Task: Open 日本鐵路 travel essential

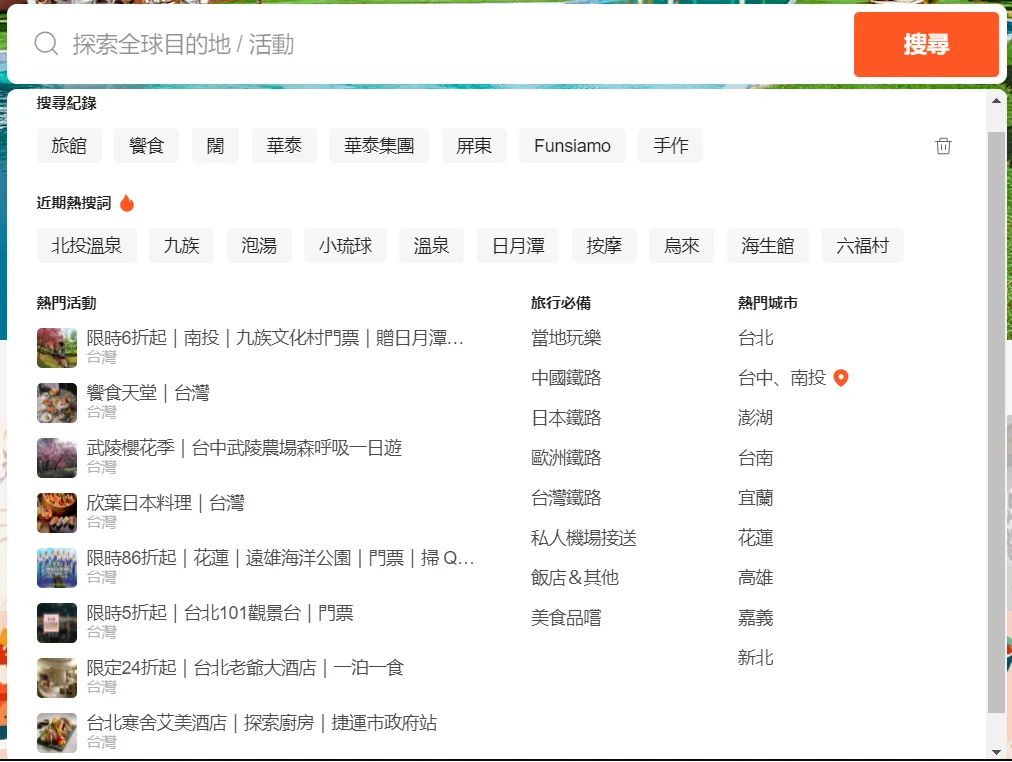Action: pyautogui.click(x=566, y=418)
